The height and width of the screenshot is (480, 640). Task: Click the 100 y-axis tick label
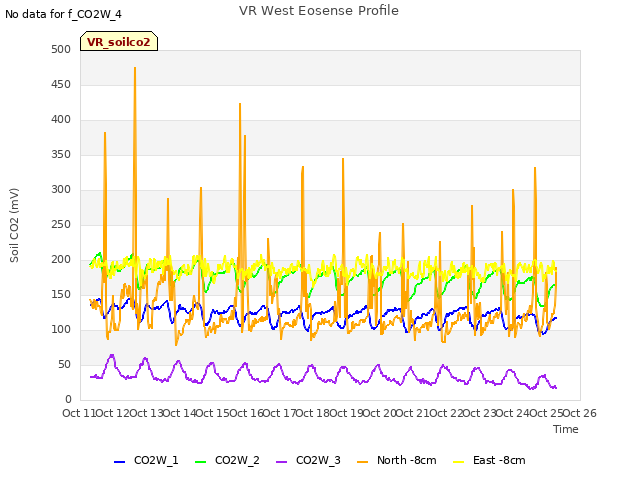click(61, 329)
